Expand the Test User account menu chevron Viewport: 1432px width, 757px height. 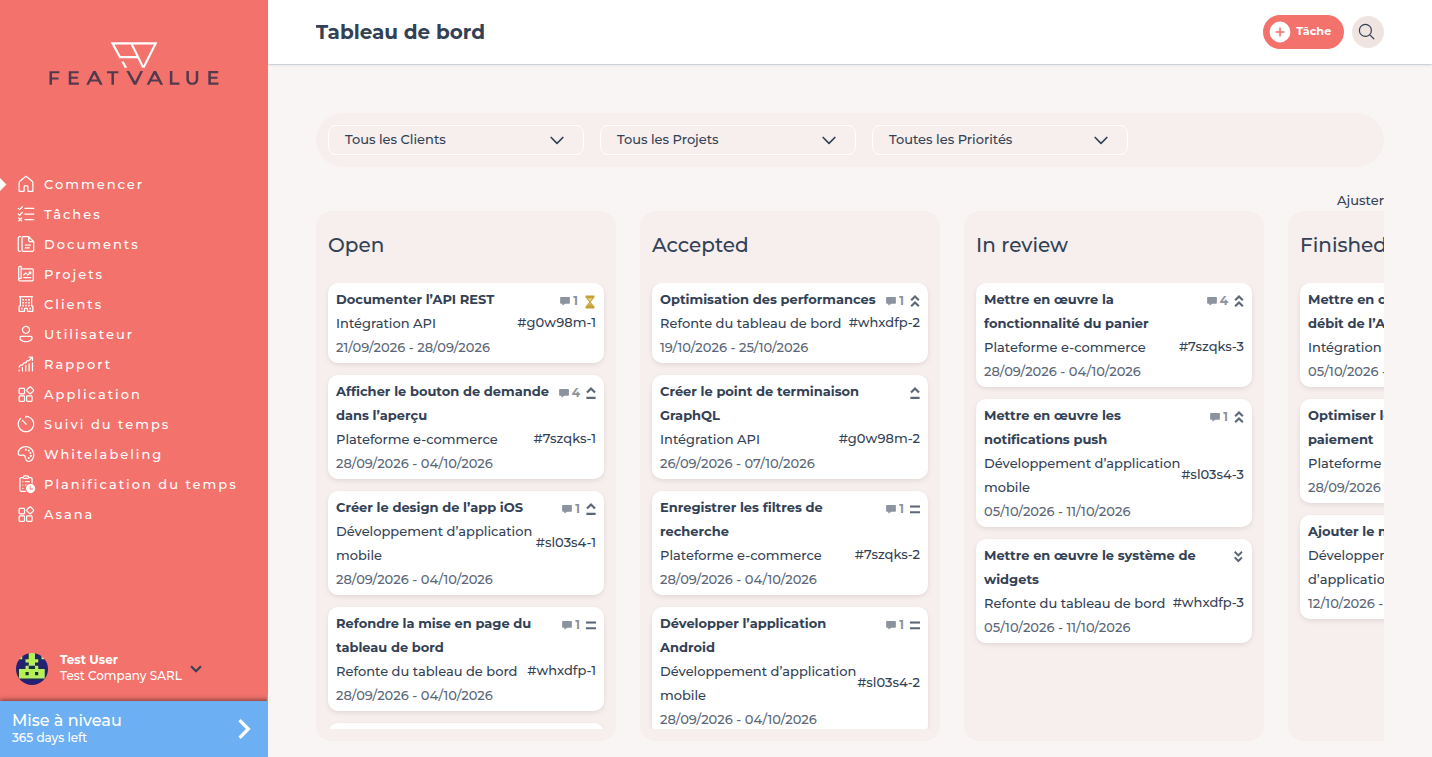click(196, 668)
